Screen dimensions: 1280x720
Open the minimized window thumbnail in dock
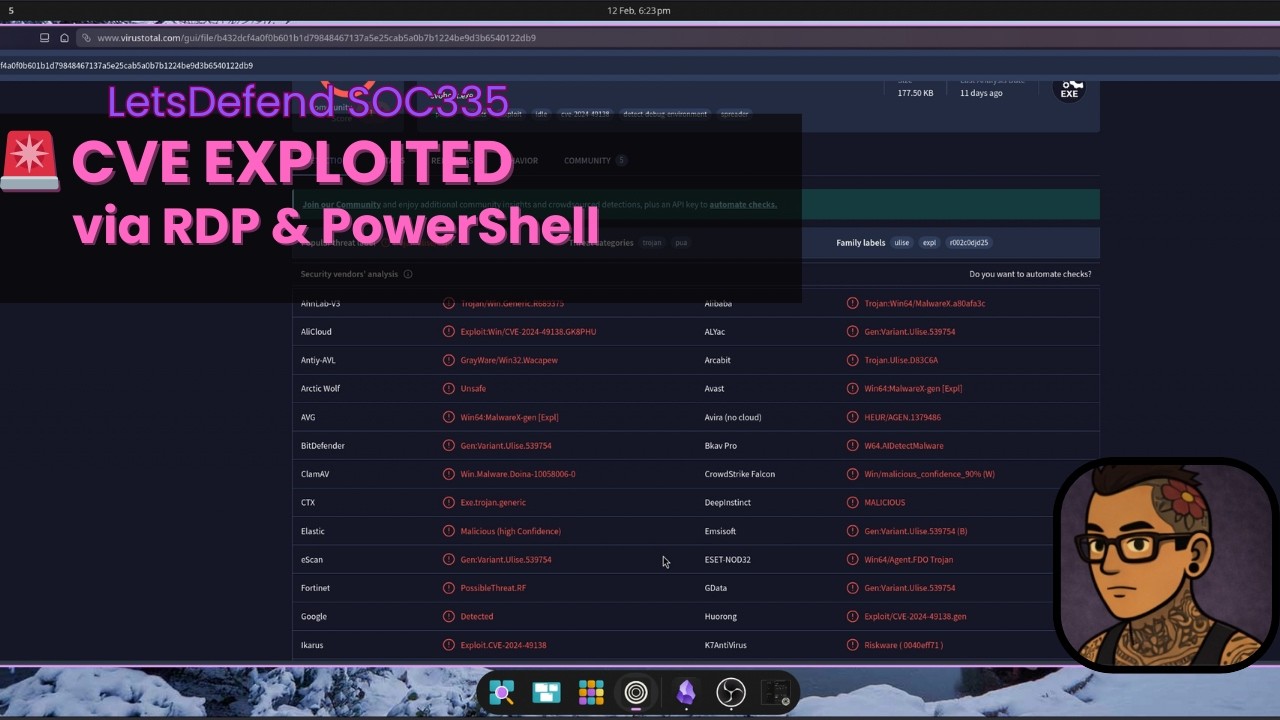tap(776, 692)
